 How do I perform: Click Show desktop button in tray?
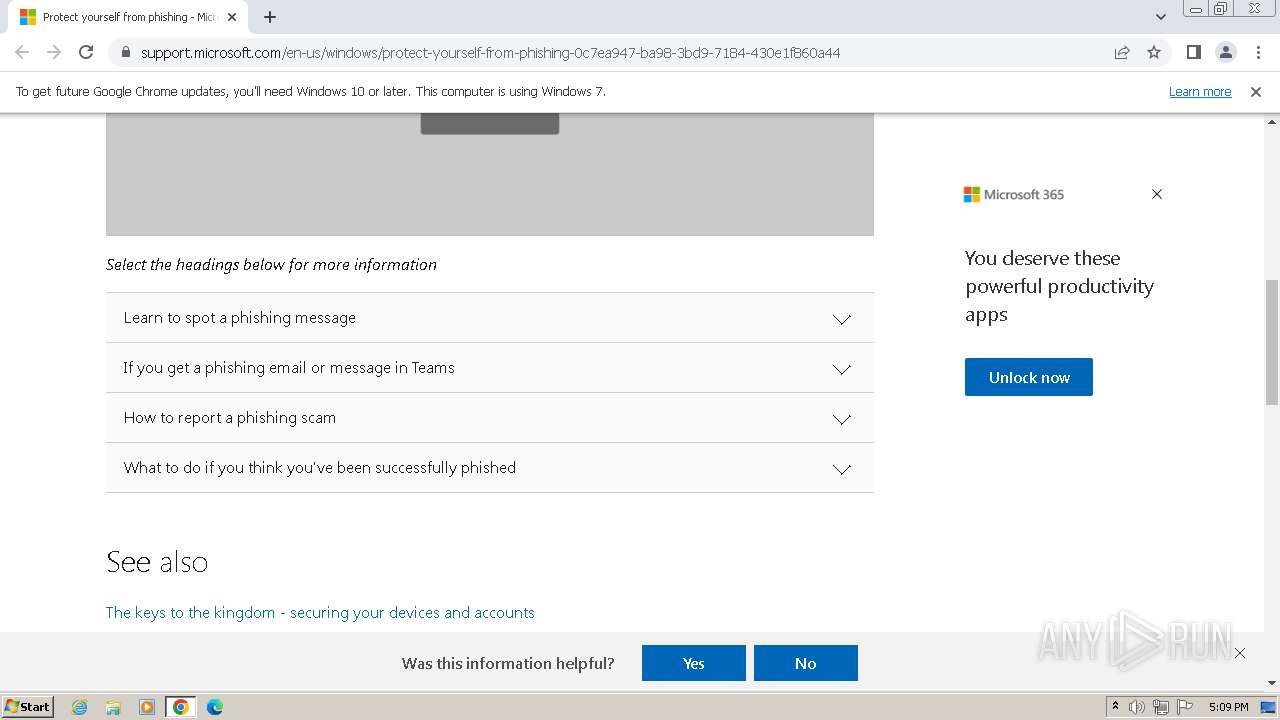click(x=1269, y=707)
